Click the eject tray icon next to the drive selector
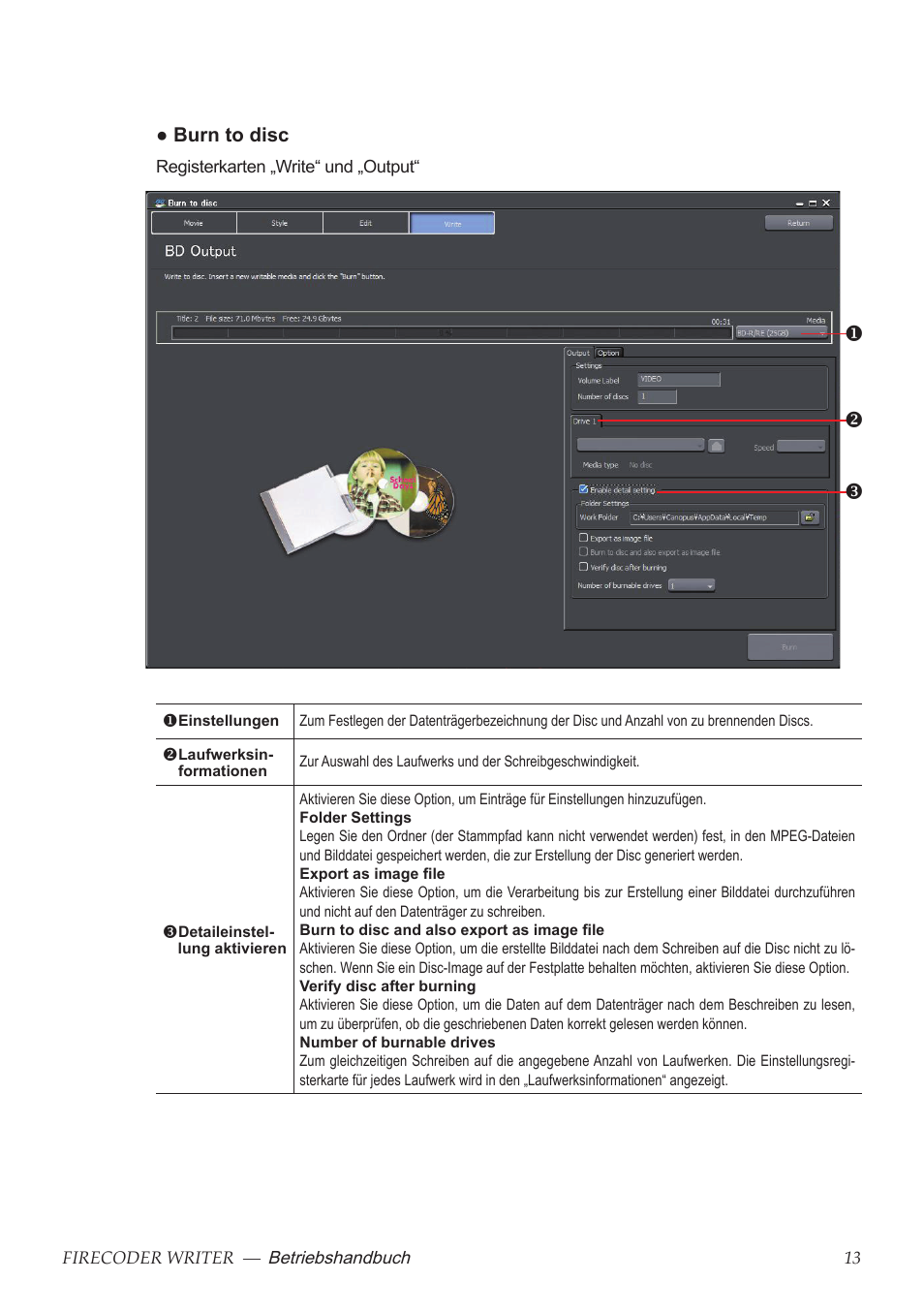The width and height of the screenshot is (924, 1312). pyautogui.click(x=717, y=446)
